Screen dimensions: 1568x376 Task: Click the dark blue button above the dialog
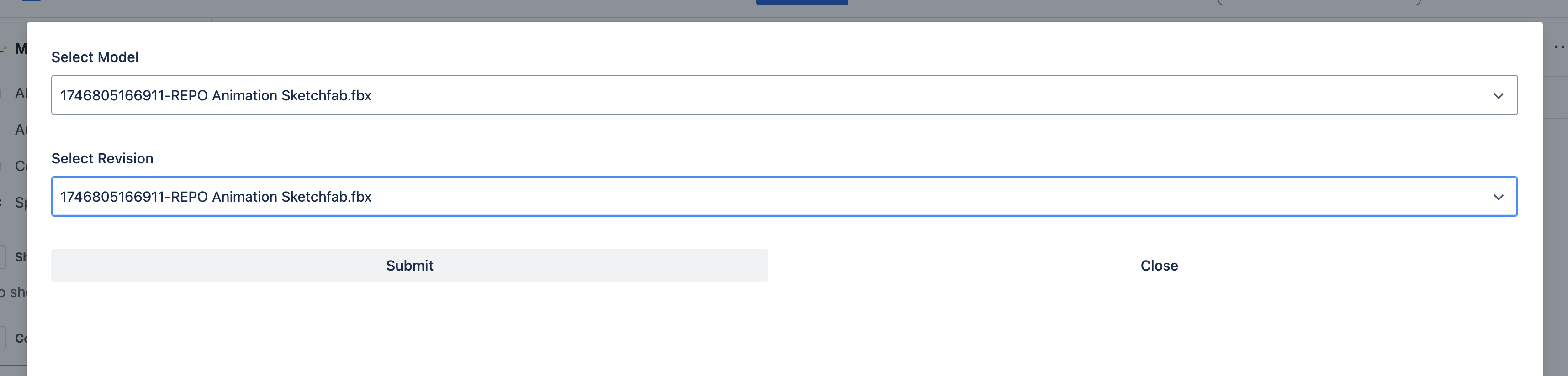[802, 2]
